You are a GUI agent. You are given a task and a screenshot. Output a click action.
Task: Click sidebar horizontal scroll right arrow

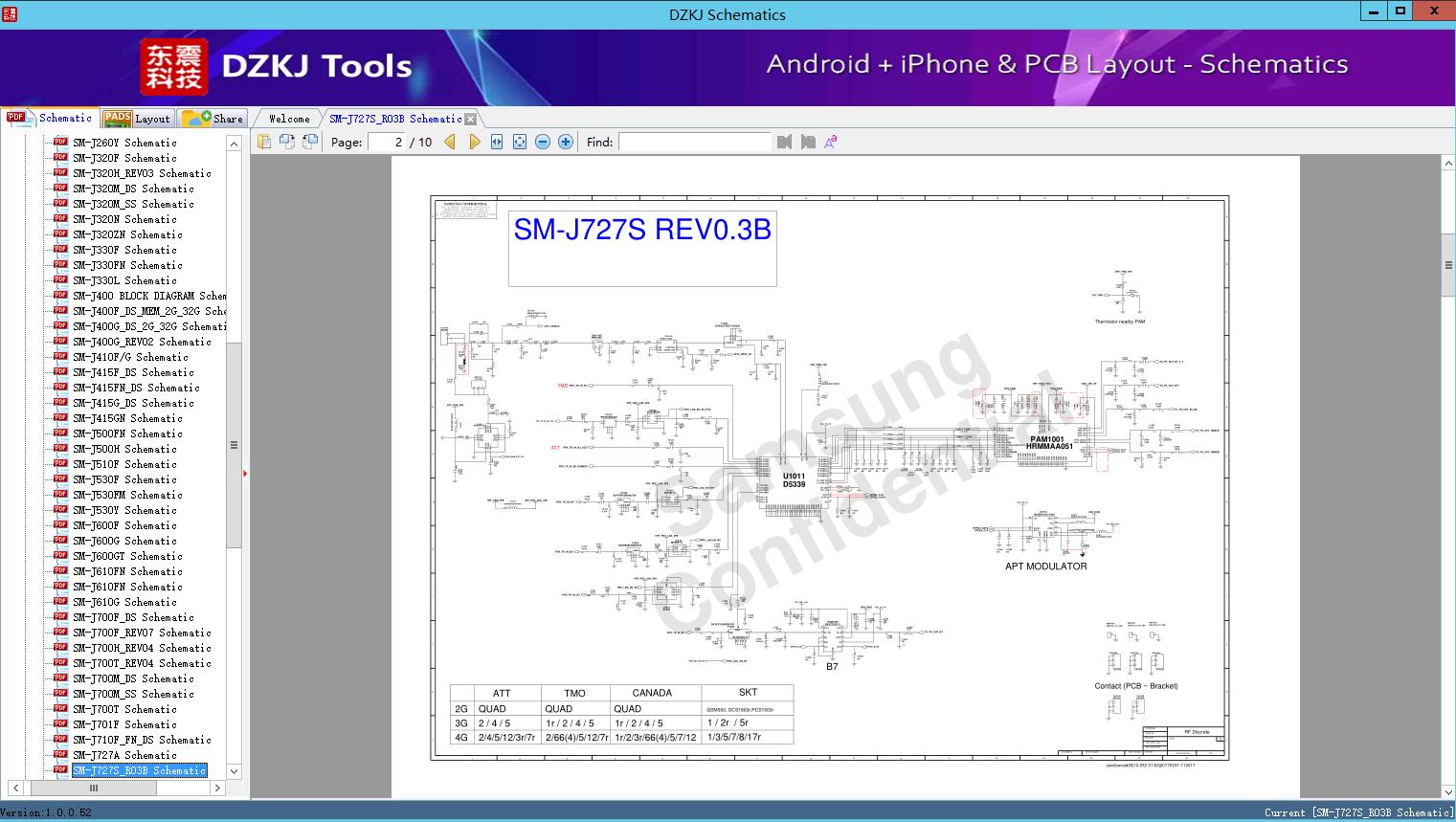click(217, 788)
